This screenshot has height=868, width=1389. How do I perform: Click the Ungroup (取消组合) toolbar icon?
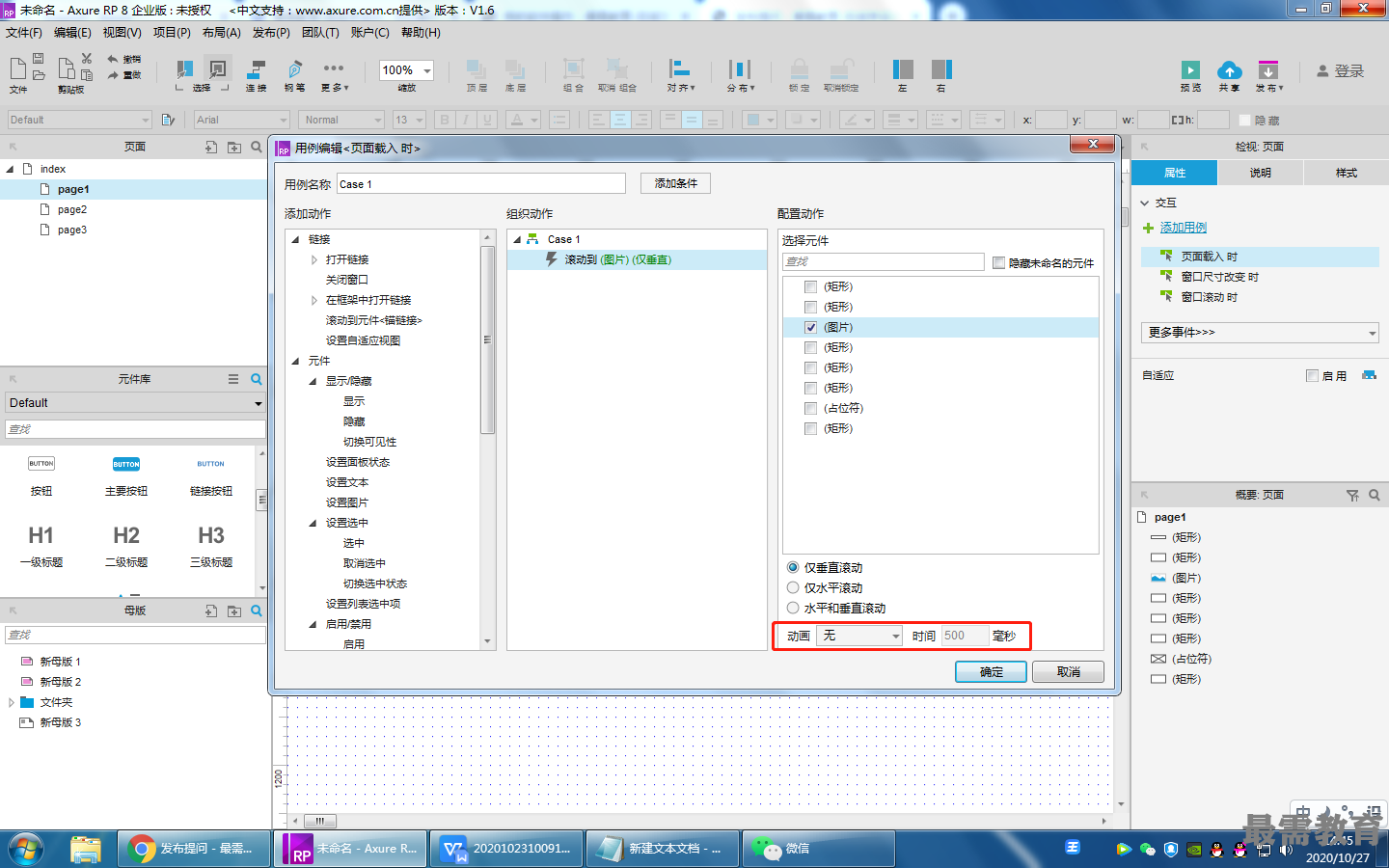coord(616,69)
